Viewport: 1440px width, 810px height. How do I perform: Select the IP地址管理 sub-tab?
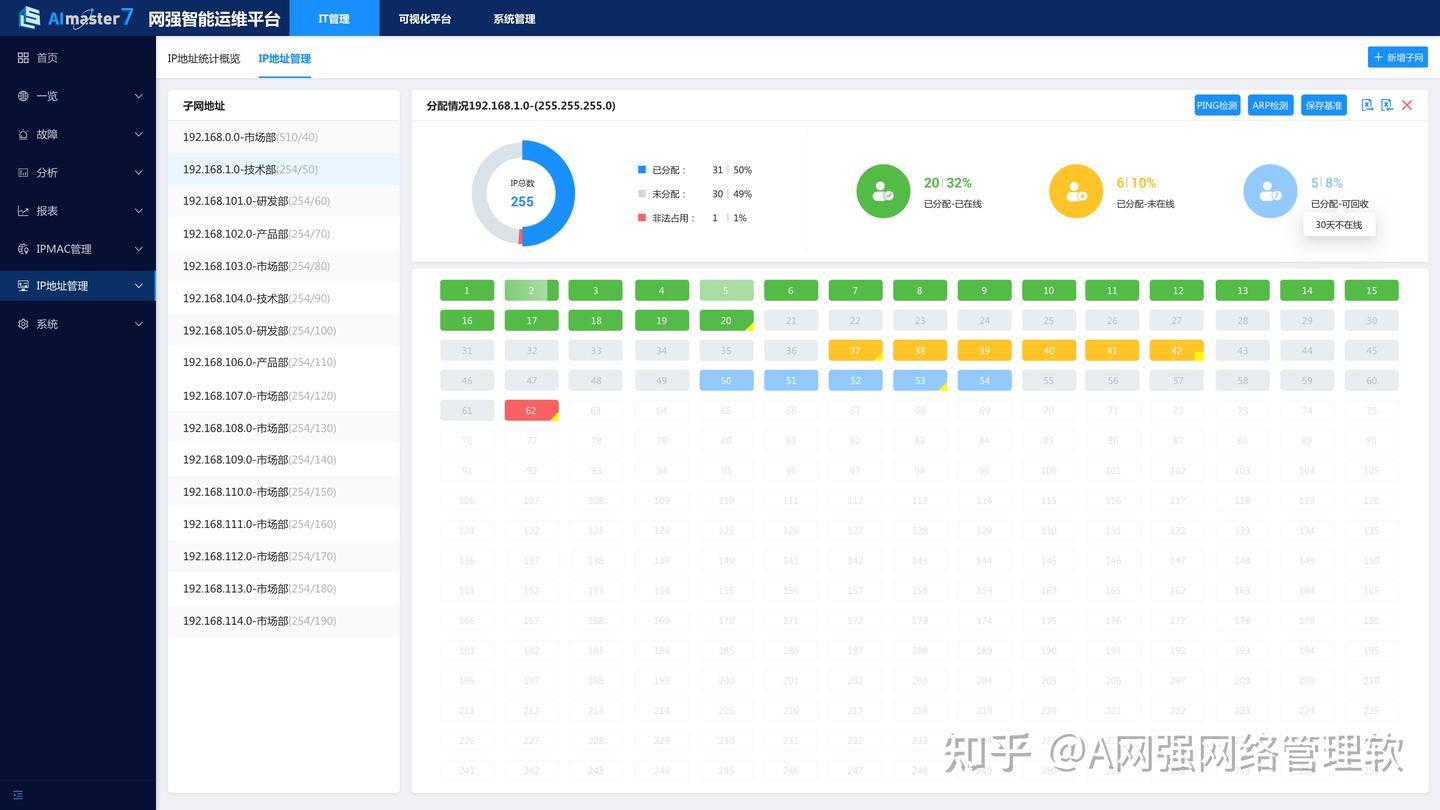tap(285, 59)
